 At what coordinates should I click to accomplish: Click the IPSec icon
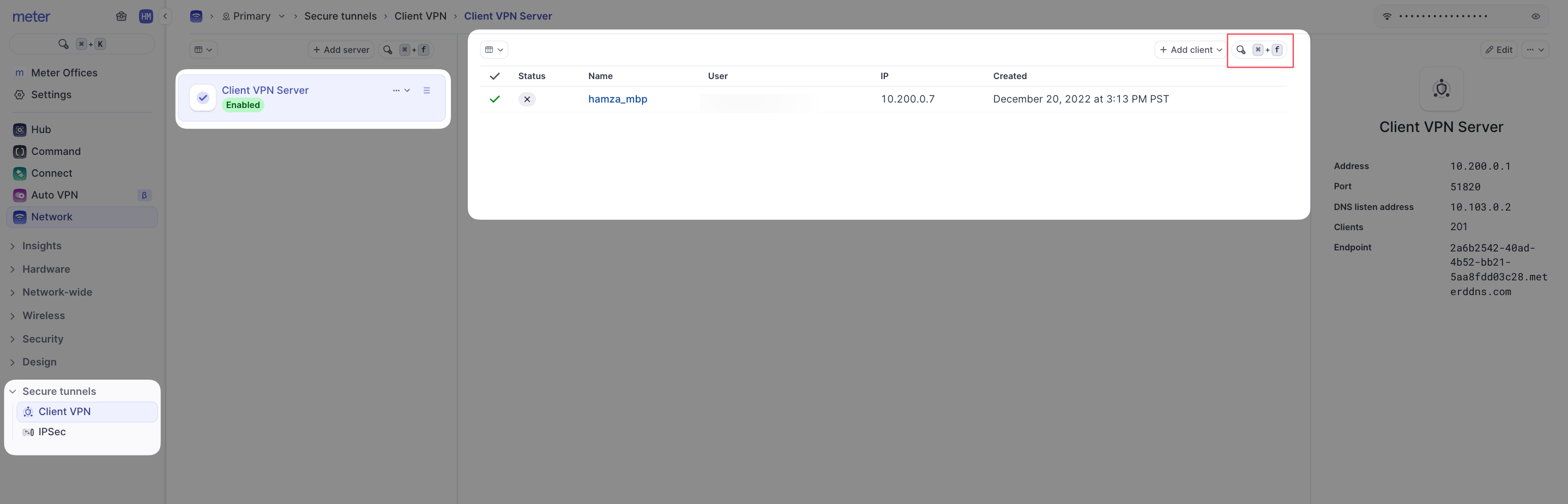pyautogui.click(x=28, y=431)
